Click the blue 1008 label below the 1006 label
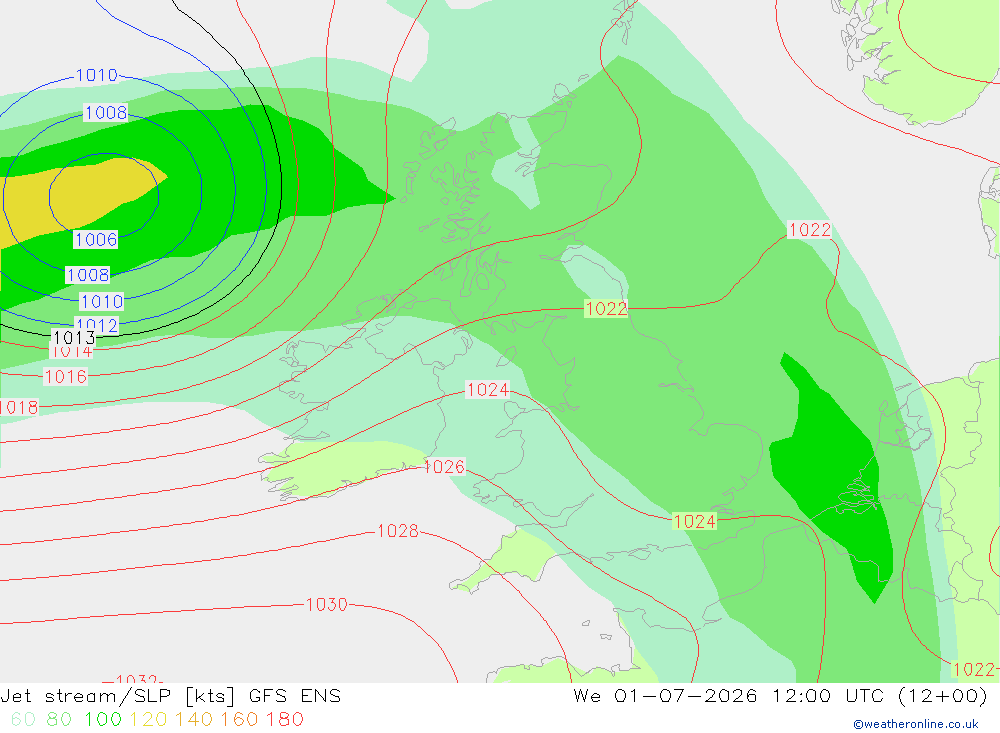The height and width of the screenshot is (733, 1000). [x=88, y=275]
